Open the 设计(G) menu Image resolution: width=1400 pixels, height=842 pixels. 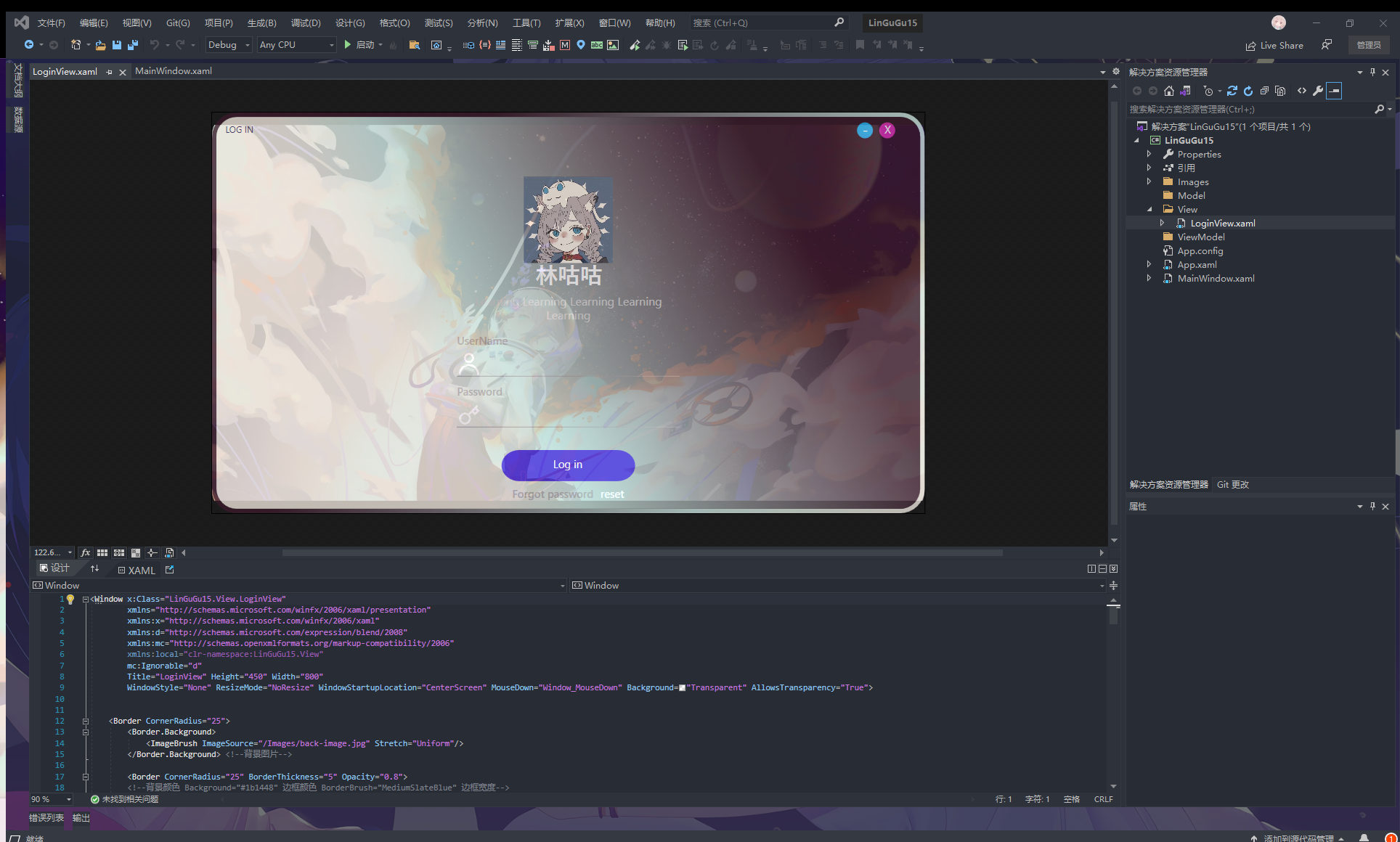350,23
